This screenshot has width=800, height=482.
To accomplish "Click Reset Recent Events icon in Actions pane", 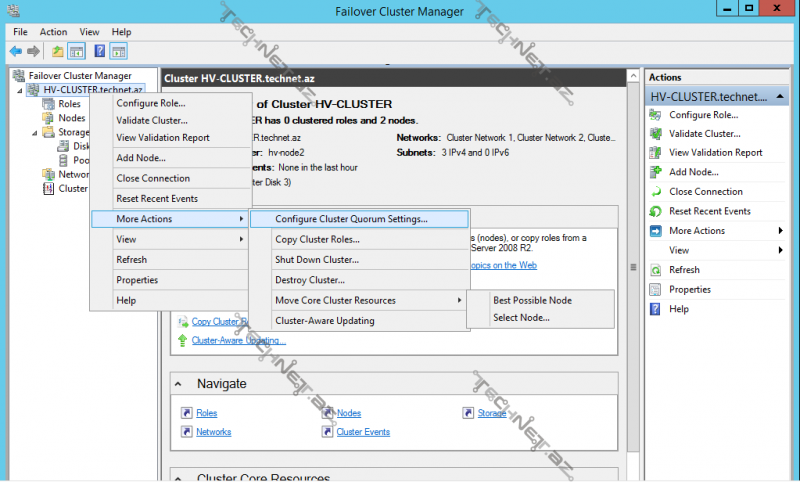I will coord(656,211).
